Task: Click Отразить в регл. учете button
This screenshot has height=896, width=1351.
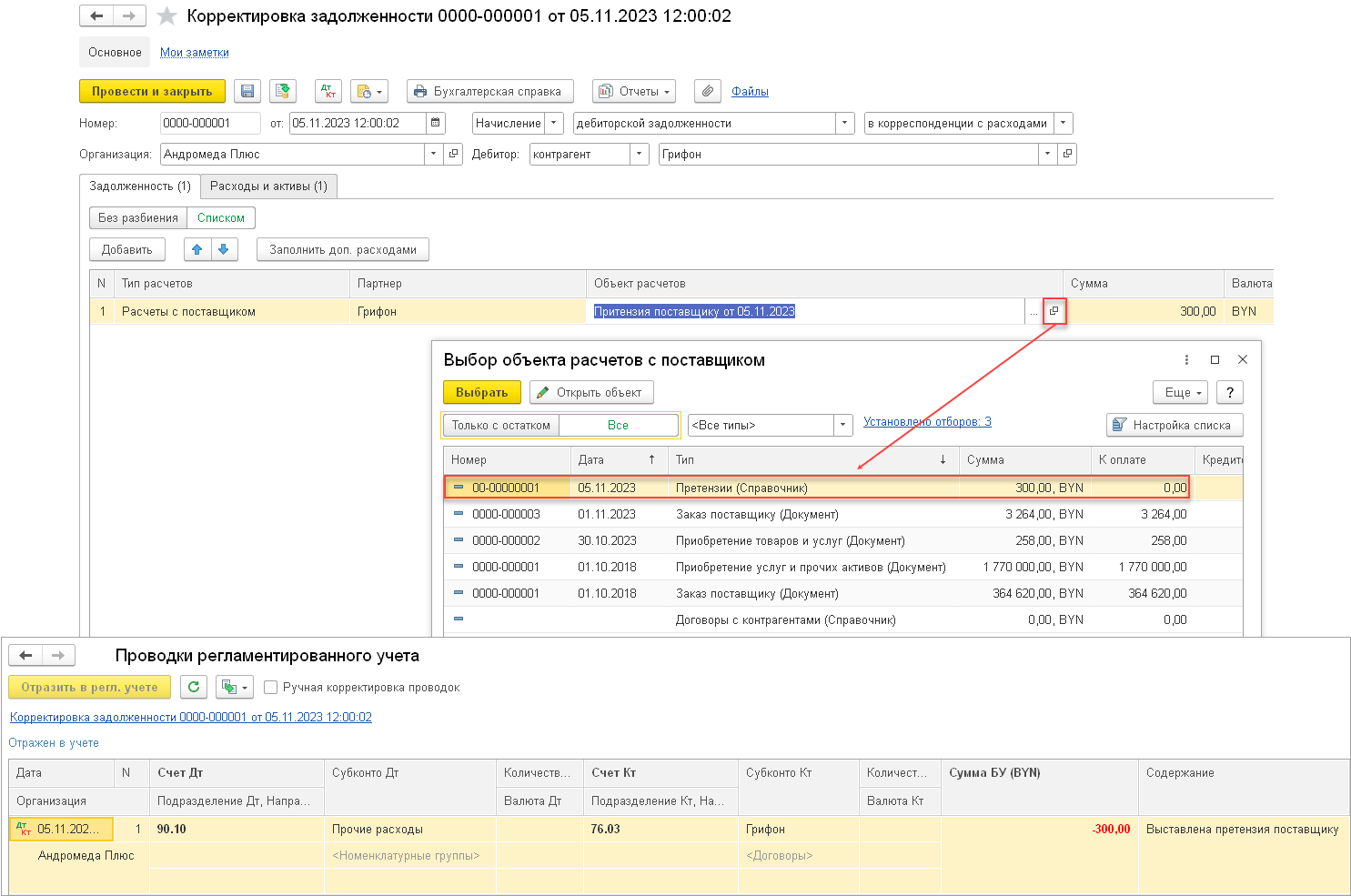Action: click(x=90, y=687)
